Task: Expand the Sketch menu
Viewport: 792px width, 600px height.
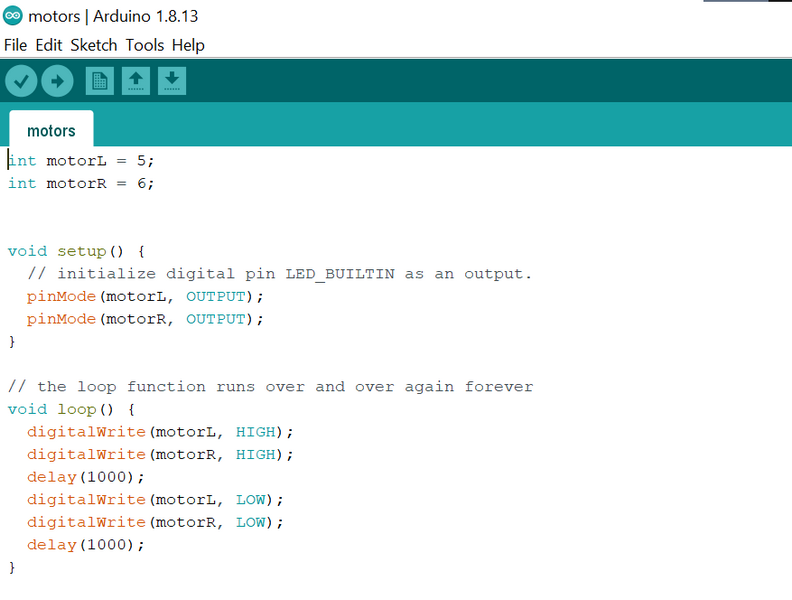Action: pyautogui.click(x=94, y=45)
